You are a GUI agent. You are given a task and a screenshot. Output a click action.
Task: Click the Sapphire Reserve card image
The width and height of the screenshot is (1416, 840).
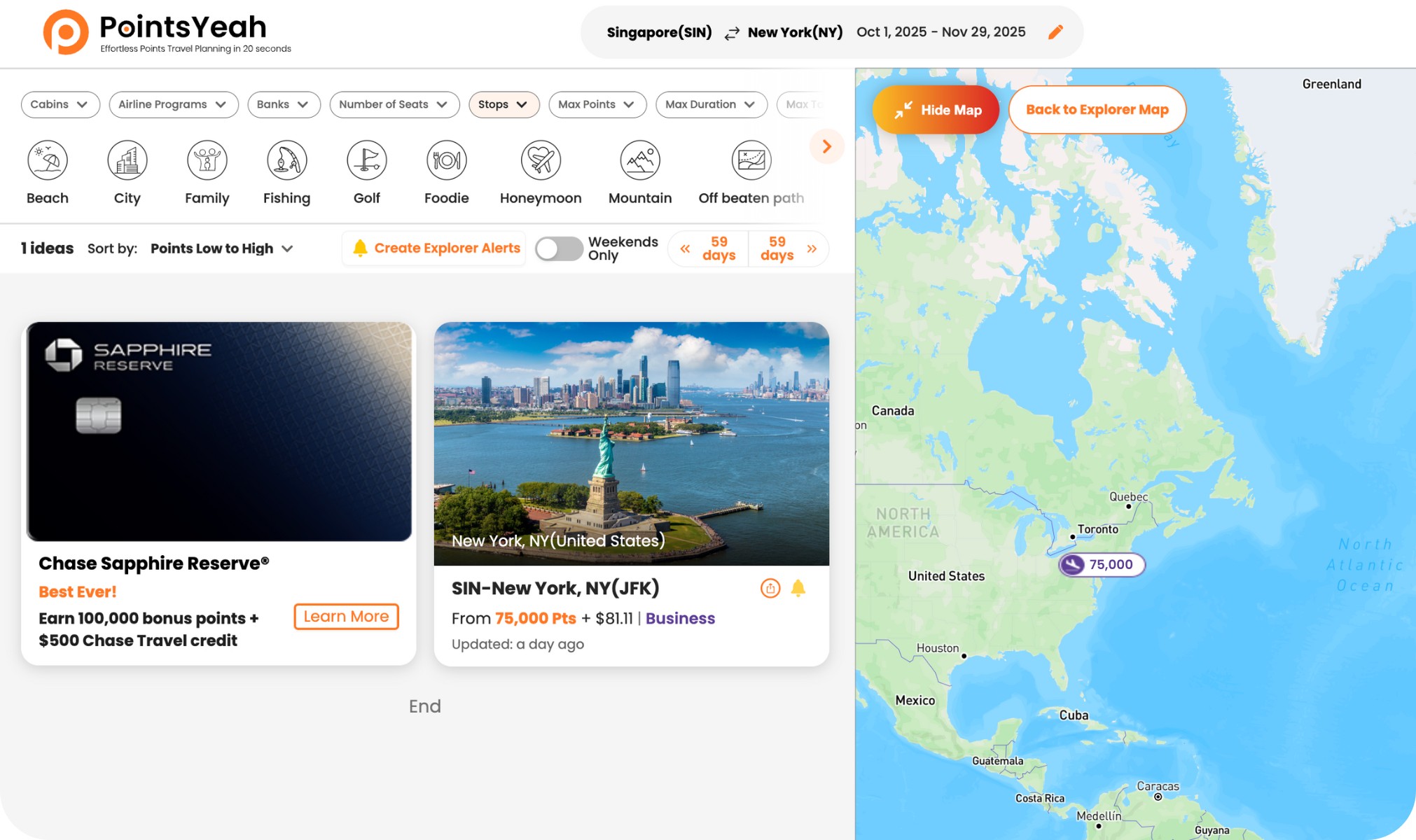[x=219, y=431]
